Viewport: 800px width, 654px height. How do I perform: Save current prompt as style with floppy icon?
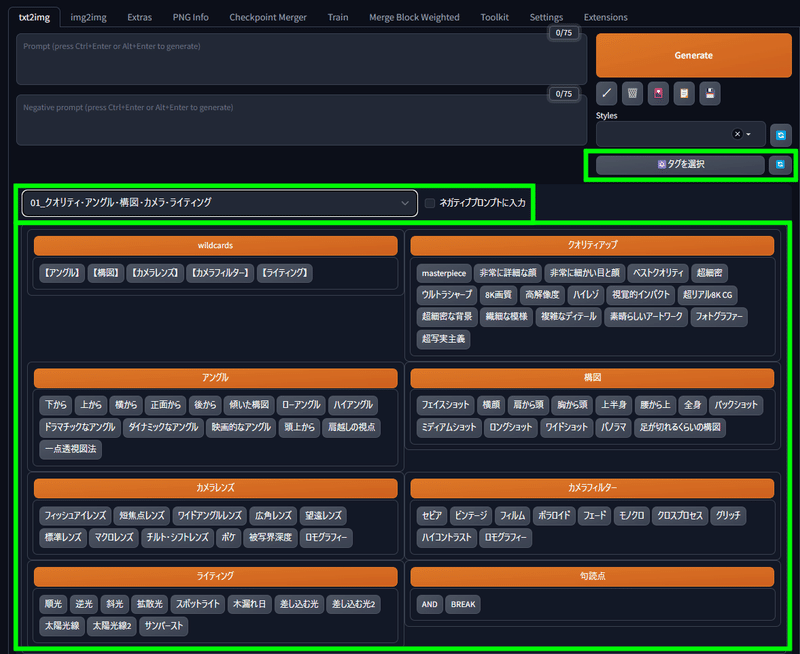coord(711,93)
